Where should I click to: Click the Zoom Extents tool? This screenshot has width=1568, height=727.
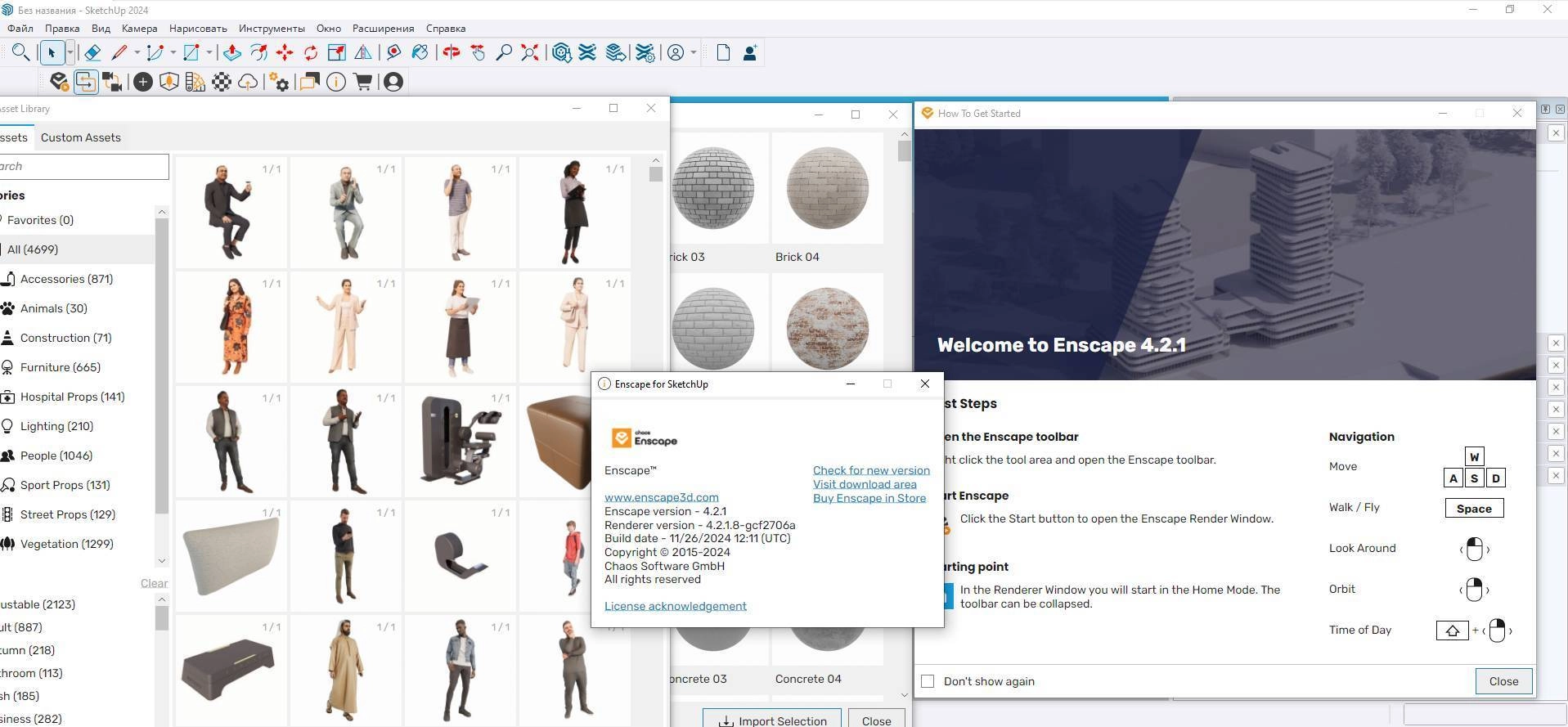tap(531, 53)
